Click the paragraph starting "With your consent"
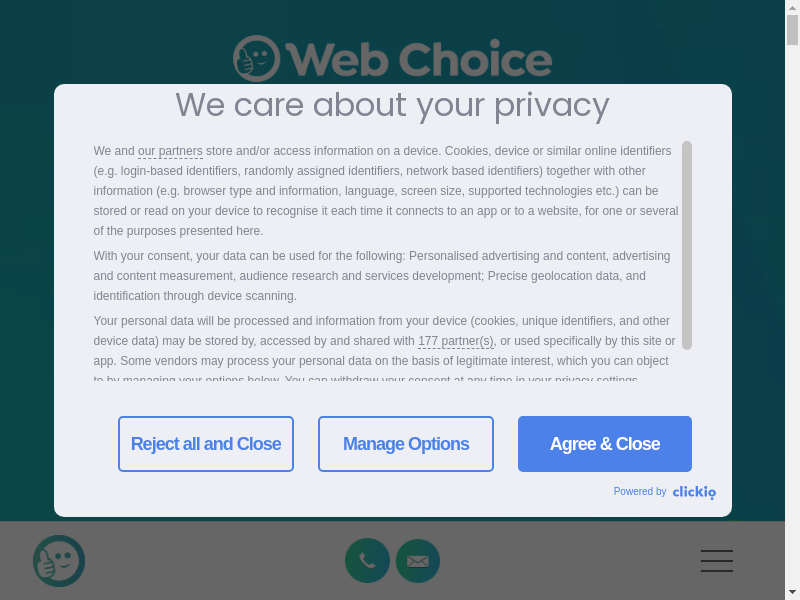800x600 pixels. click(x=382, y=276)
